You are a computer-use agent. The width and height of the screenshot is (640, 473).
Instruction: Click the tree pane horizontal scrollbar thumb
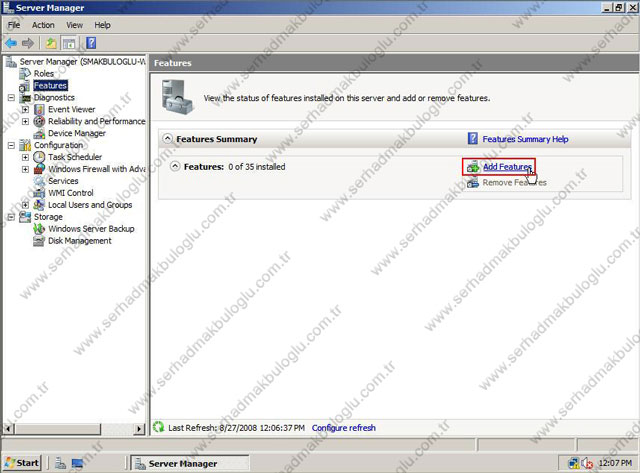coord(57,429)
